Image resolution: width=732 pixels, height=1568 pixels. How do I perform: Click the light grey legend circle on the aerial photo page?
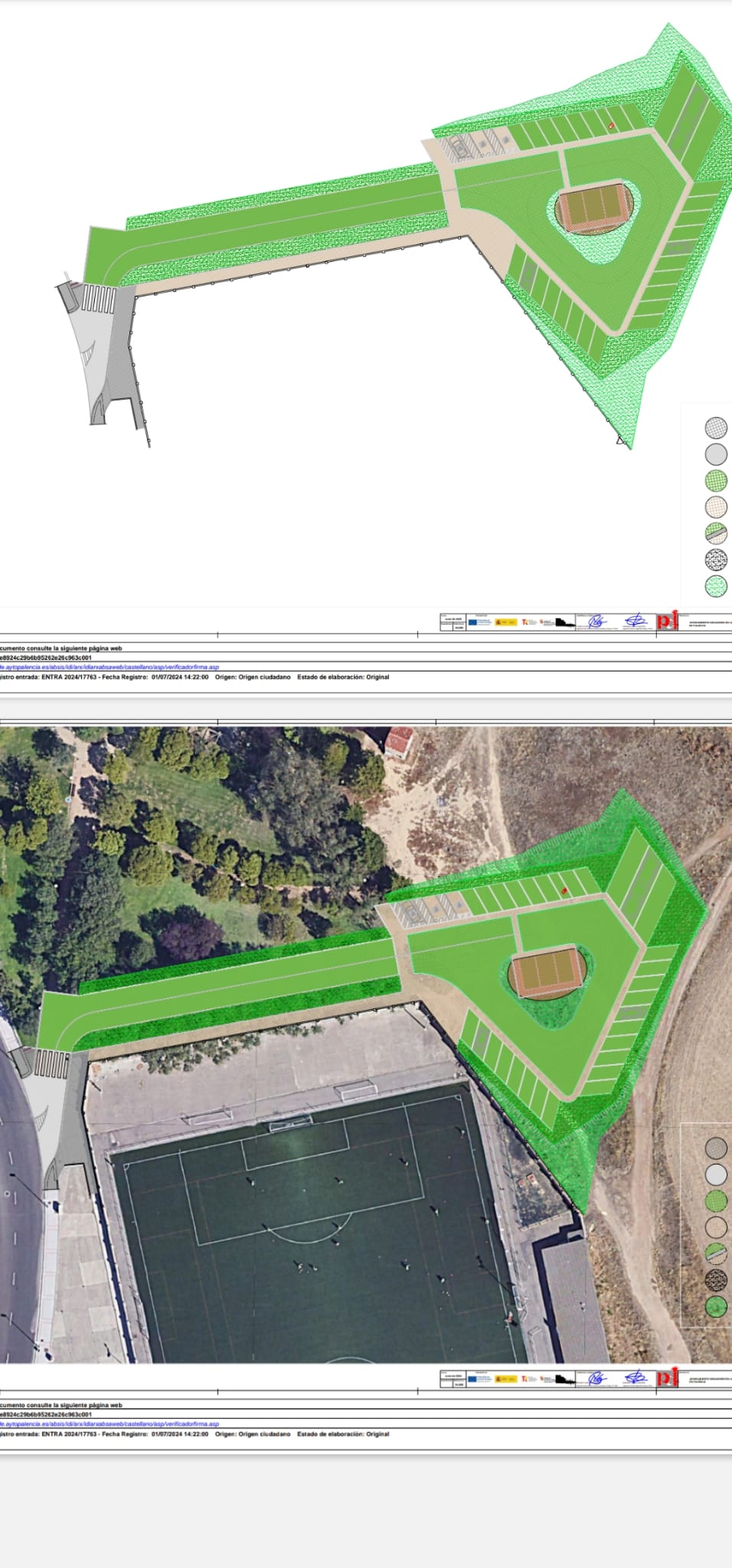click(716, 1174)
